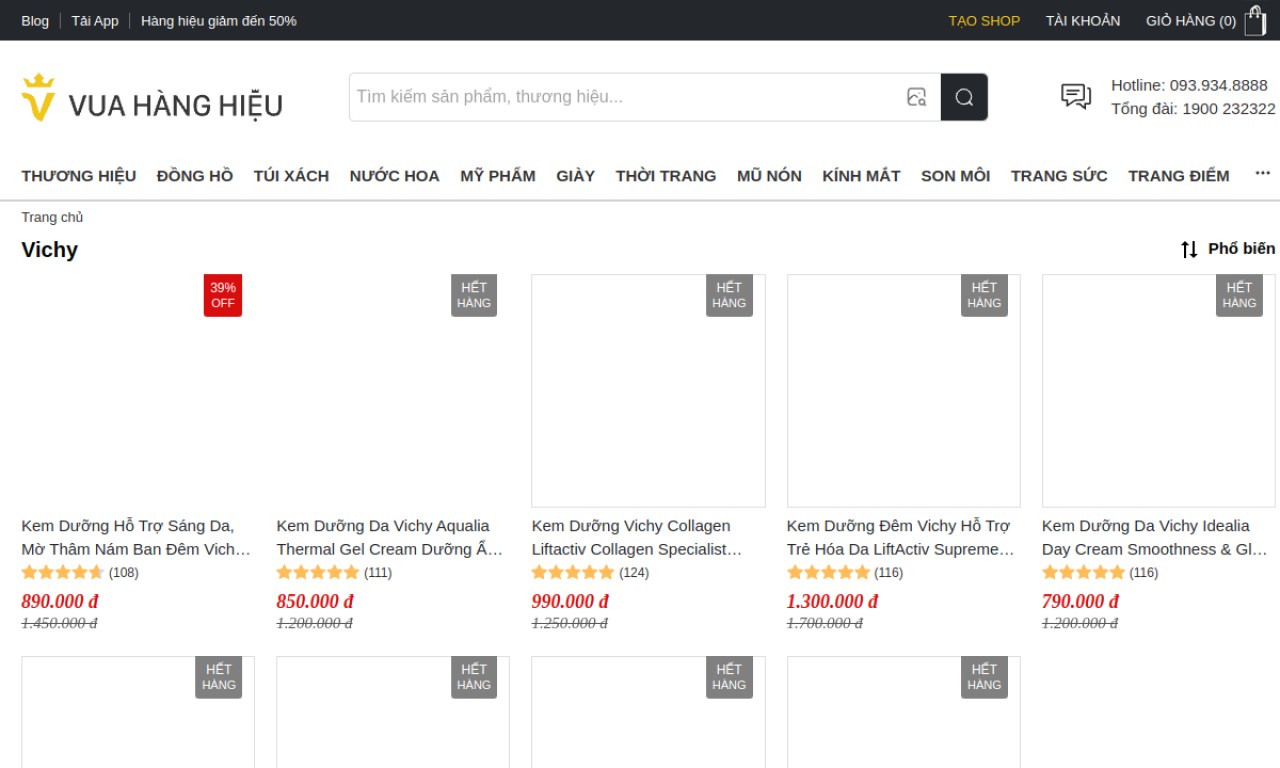Viewport: 1280px width, 768px height.
Task: Click the 790.000 đ price
Action: (1080, 601)
